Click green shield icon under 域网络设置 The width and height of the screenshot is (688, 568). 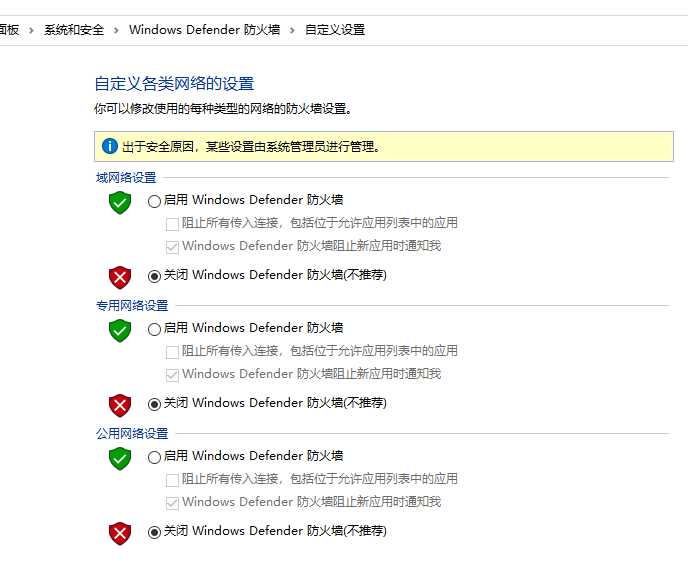coord(120,203)
